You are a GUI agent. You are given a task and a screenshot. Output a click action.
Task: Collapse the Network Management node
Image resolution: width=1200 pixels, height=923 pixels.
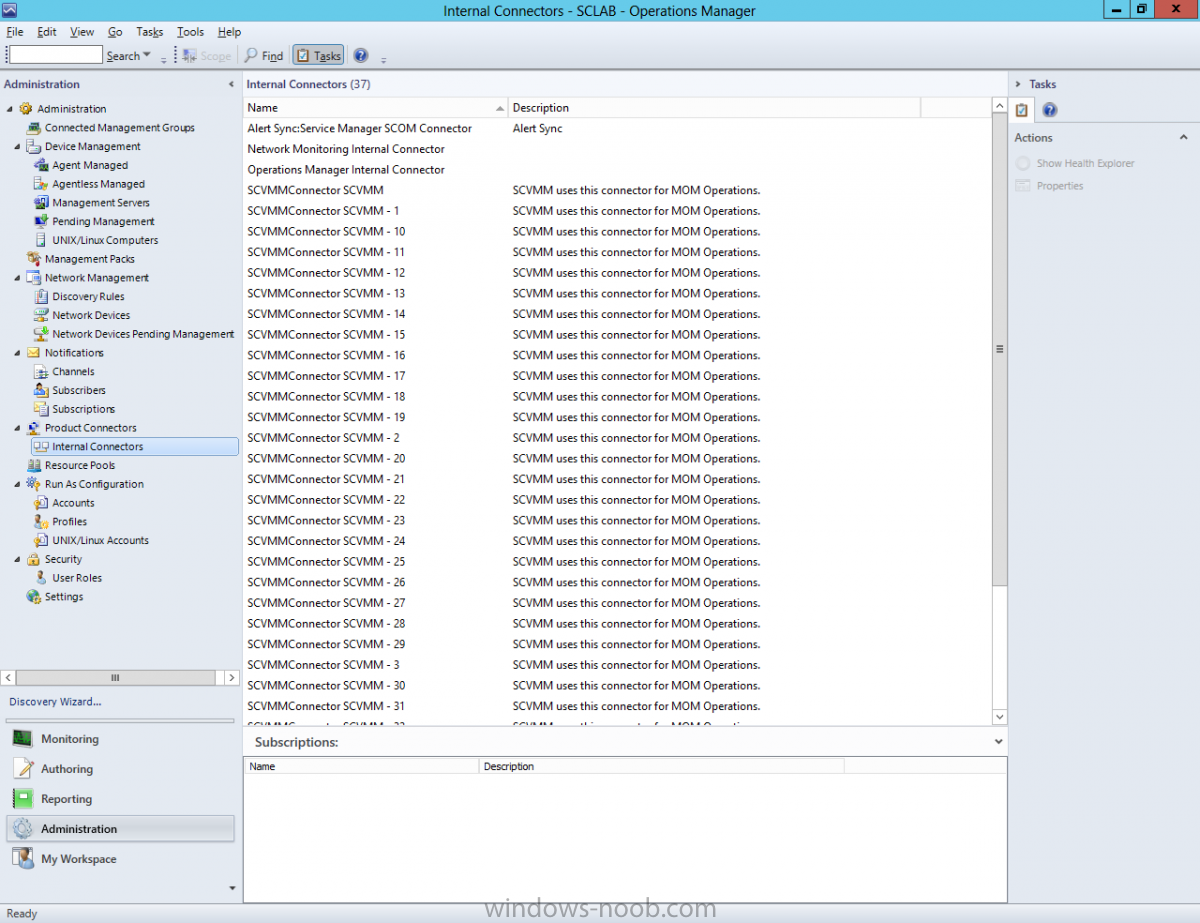point(18,278)
